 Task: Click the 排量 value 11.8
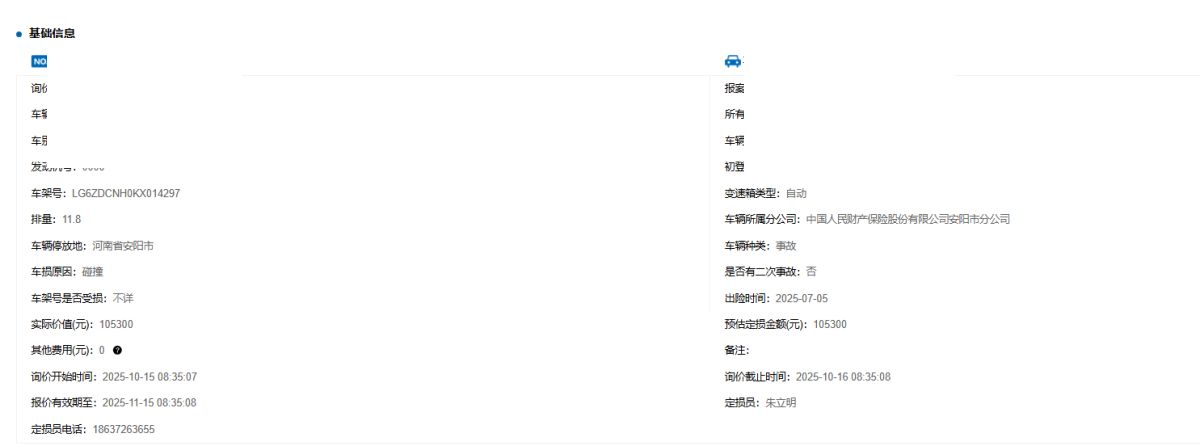pyautogui.click(x=71, y=219)
